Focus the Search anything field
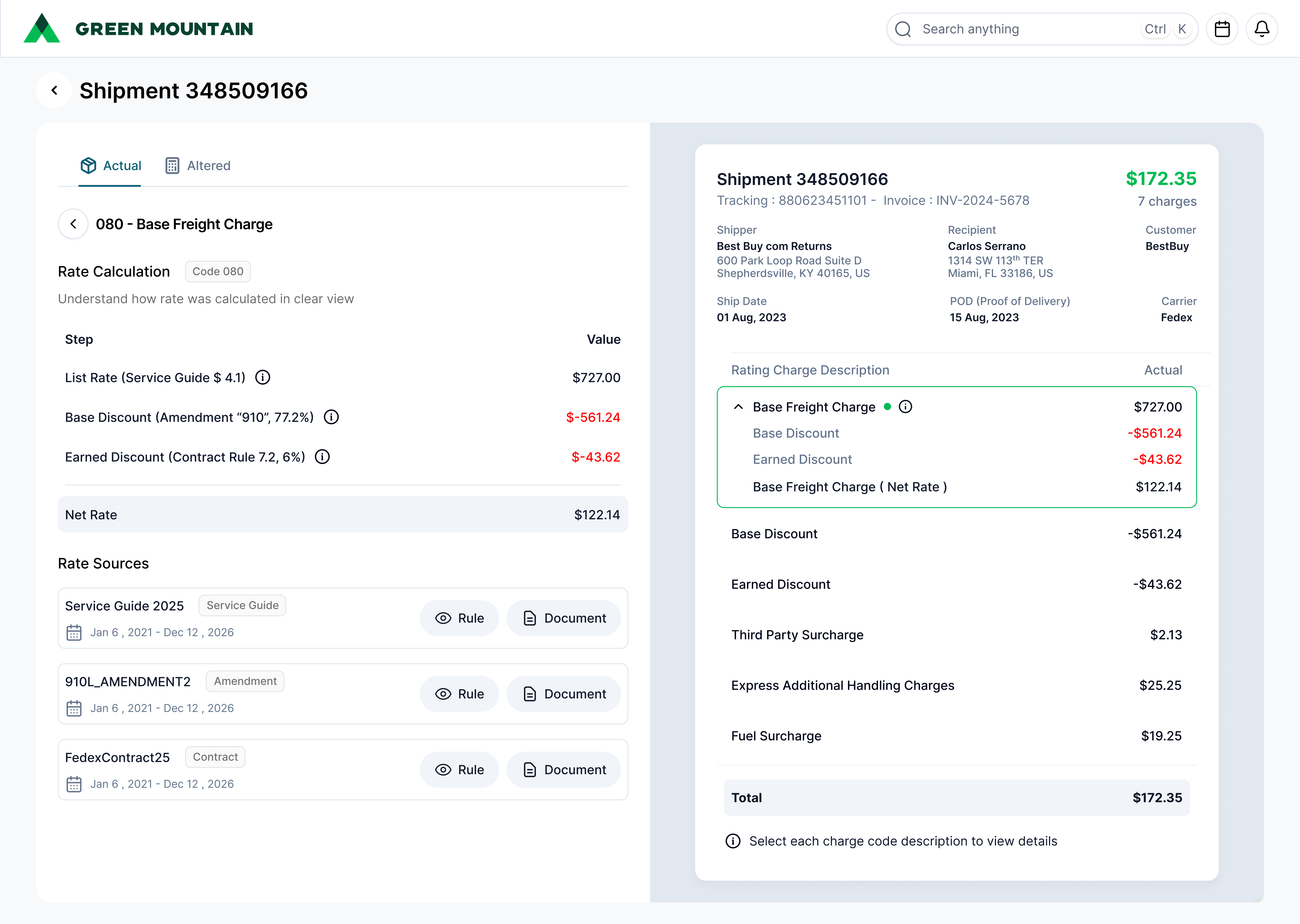1300x924 pixels. pyautogui.click(x=1042, y=29)
